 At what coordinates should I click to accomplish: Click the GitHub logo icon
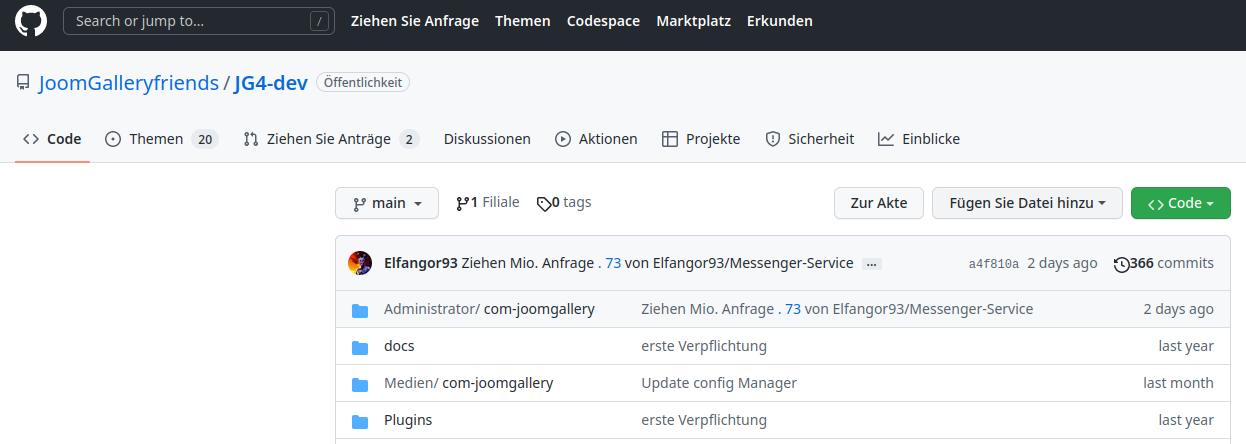[31, 21]
